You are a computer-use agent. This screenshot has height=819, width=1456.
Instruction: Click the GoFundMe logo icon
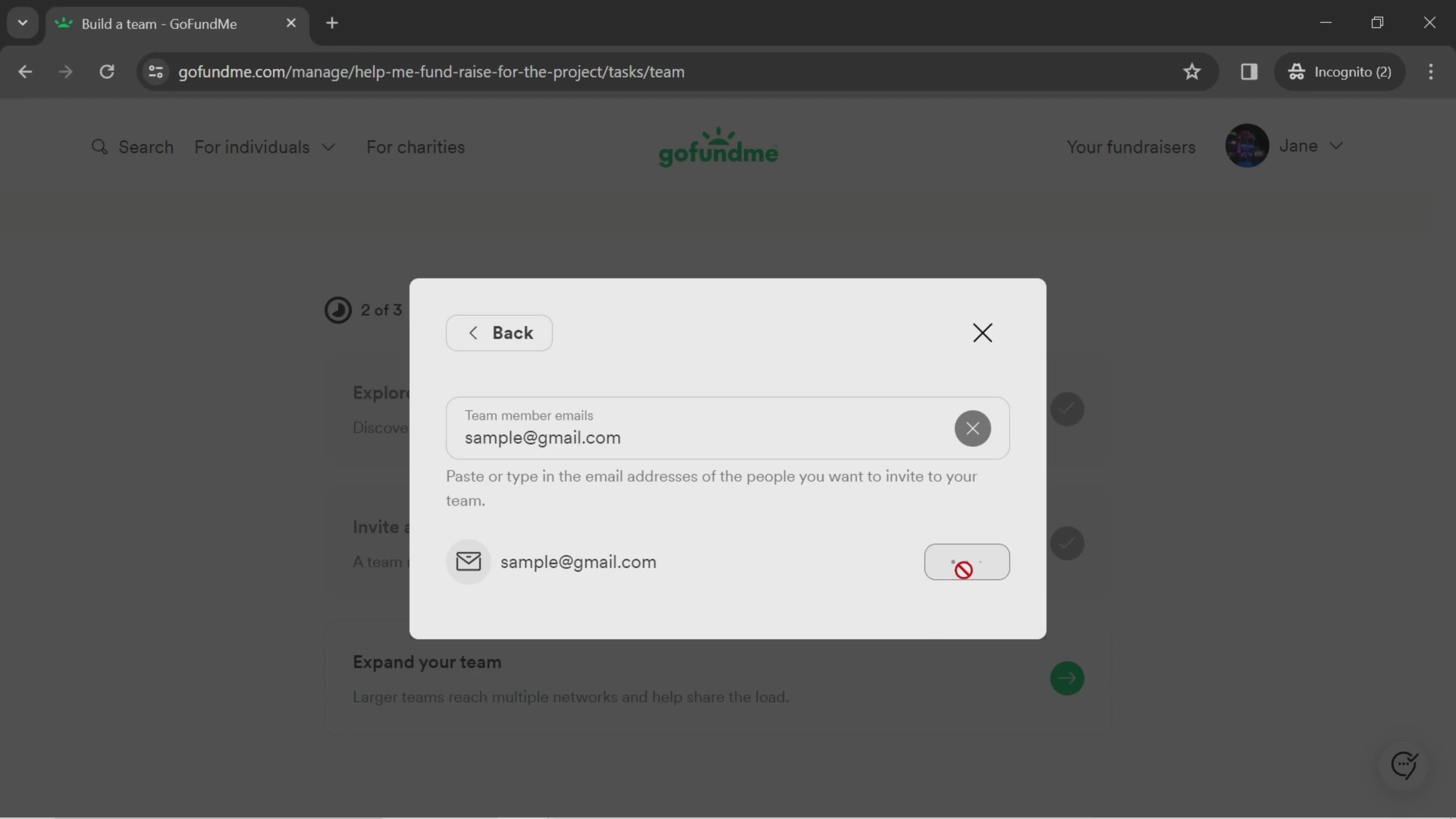[718, 147]
